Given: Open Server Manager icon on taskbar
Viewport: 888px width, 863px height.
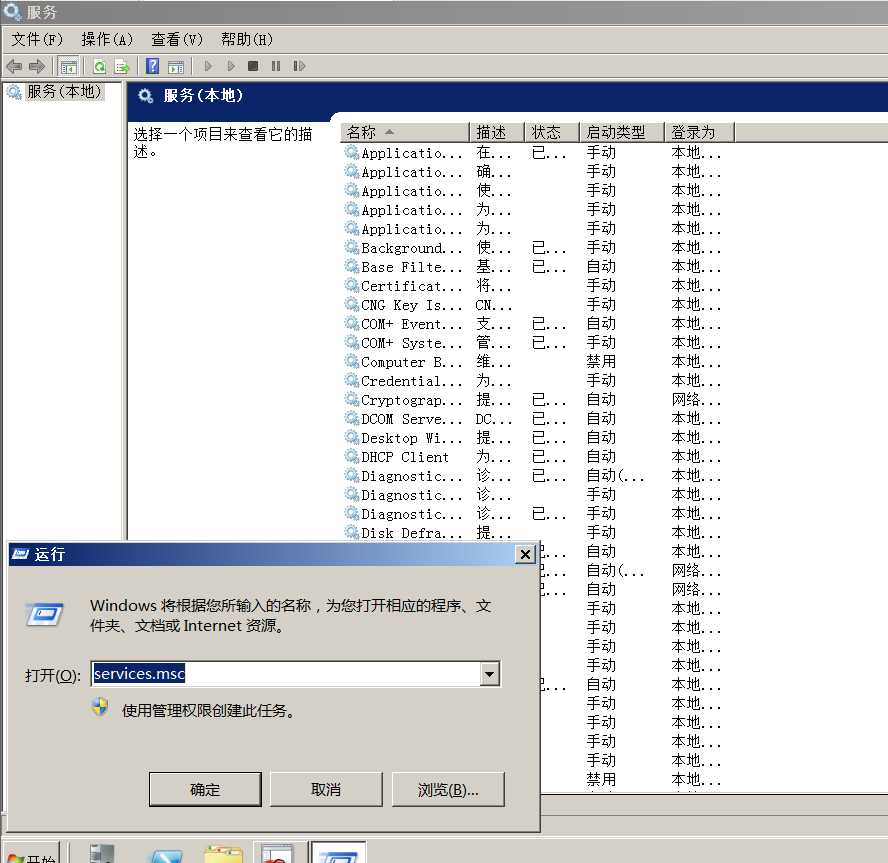Looking at the screenshot, I should (x=103, y=853).
